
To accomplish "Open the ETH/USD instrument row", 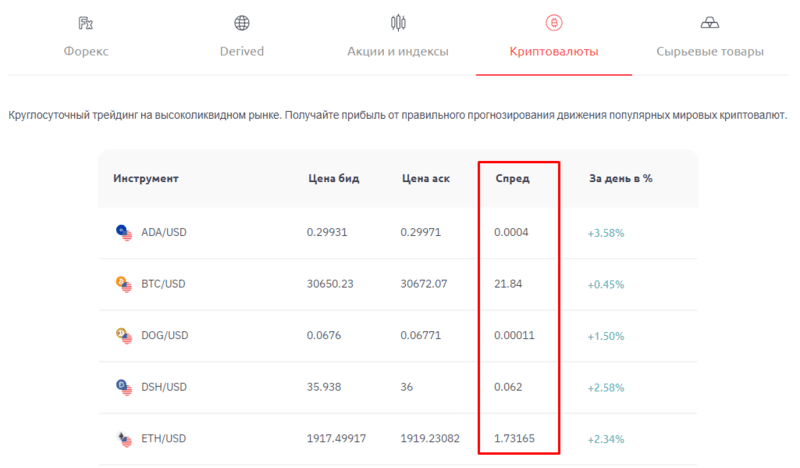I will click(398, 439).
